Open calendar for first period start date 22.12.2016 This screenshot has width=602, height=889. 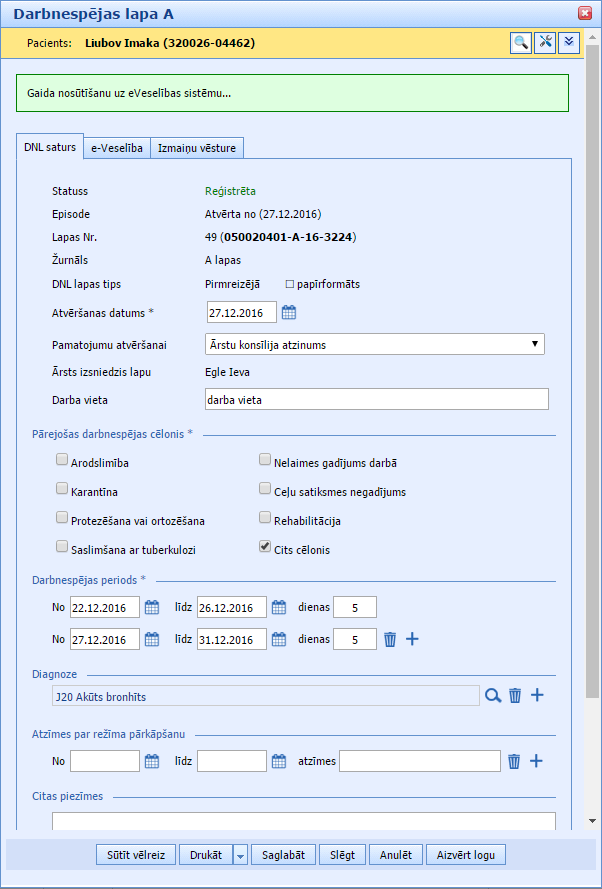point(152,607)
